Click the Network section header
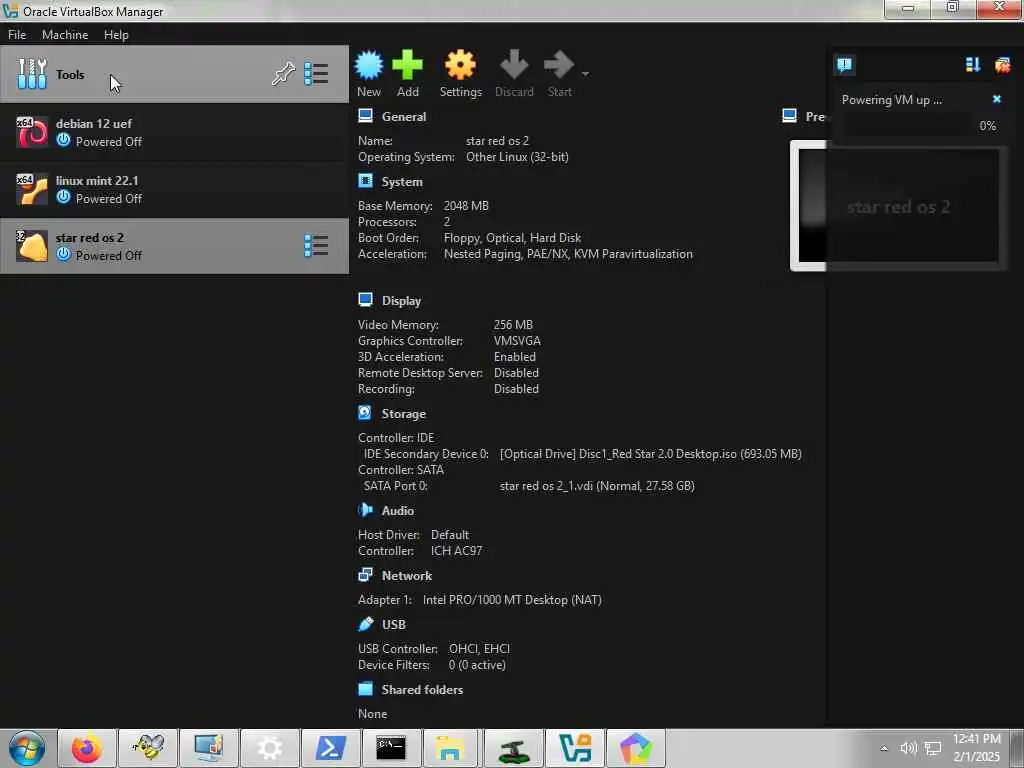Screen dimensions: 1024x768 coord(407,576)
